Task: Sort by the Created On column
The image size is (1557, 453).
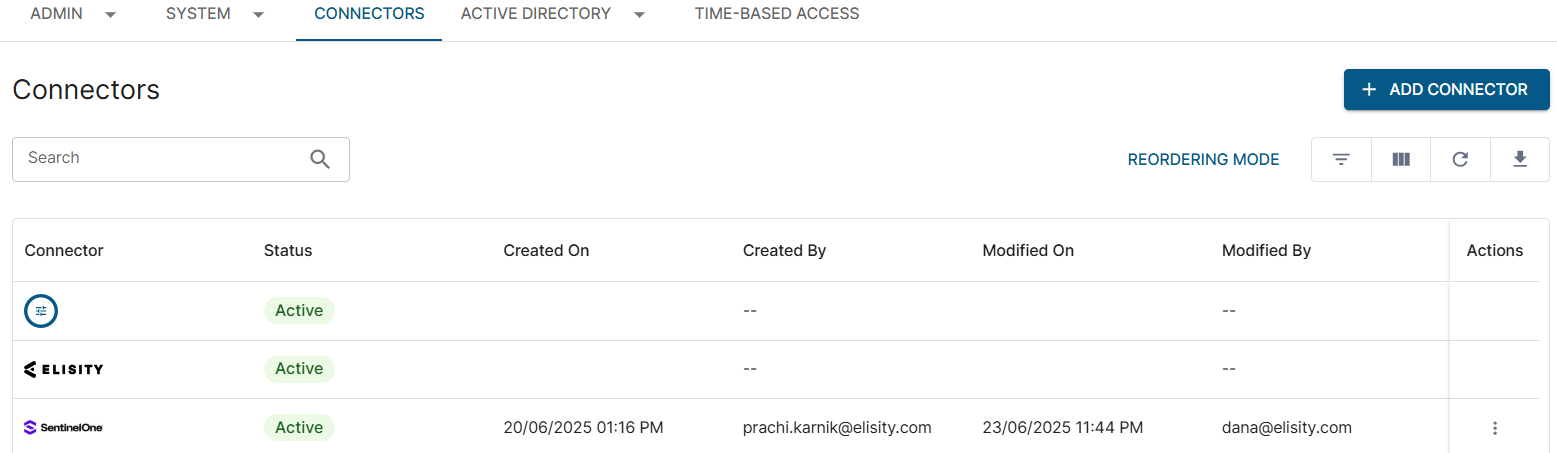Action: click(546, 251)
